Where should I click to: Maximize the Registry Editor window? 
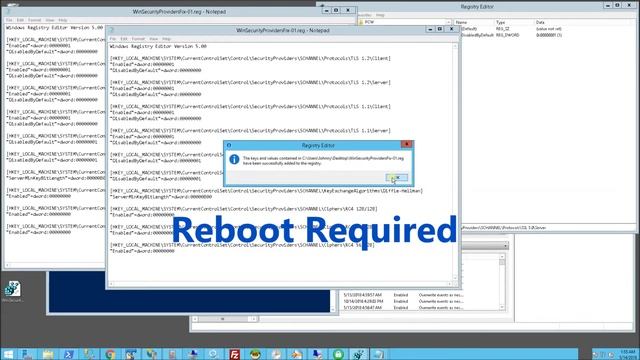(617, 5)
